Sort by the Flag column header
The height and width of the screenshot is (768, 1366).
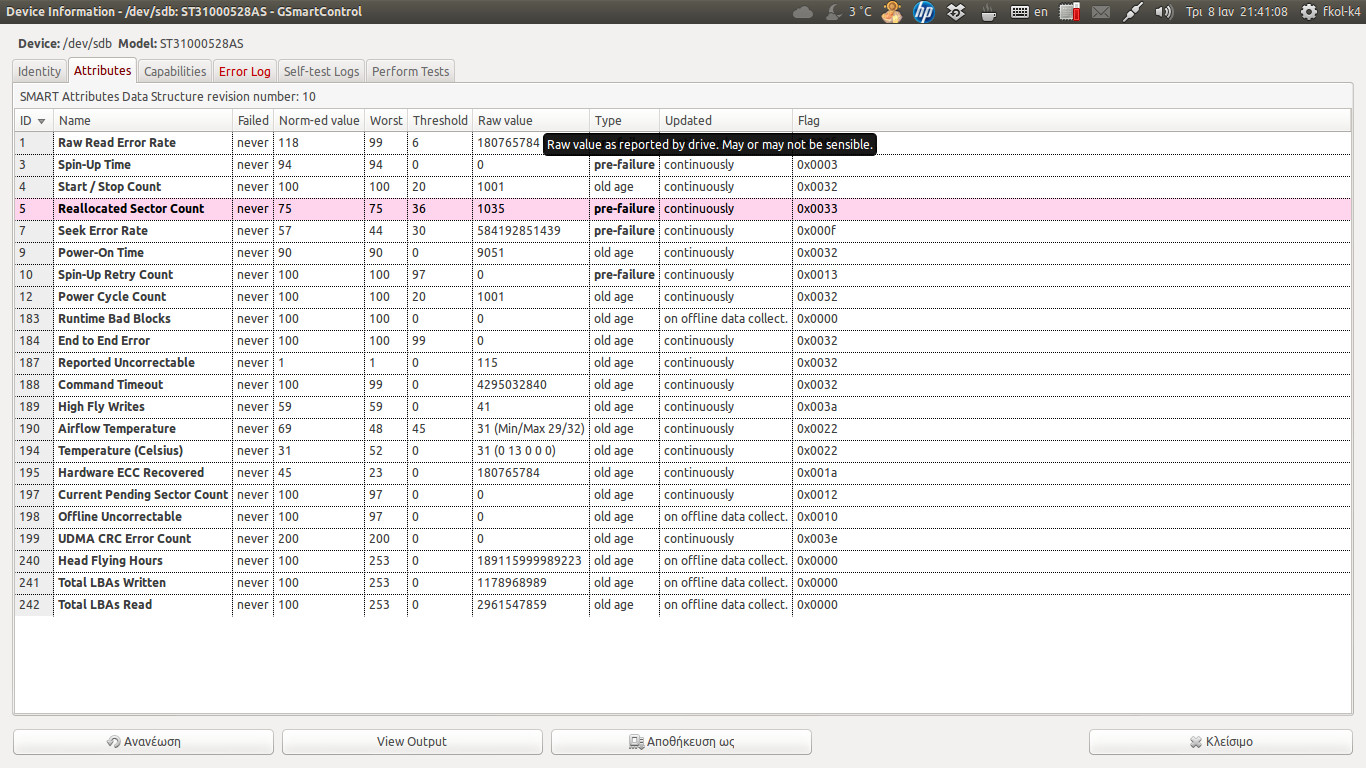1072,120
